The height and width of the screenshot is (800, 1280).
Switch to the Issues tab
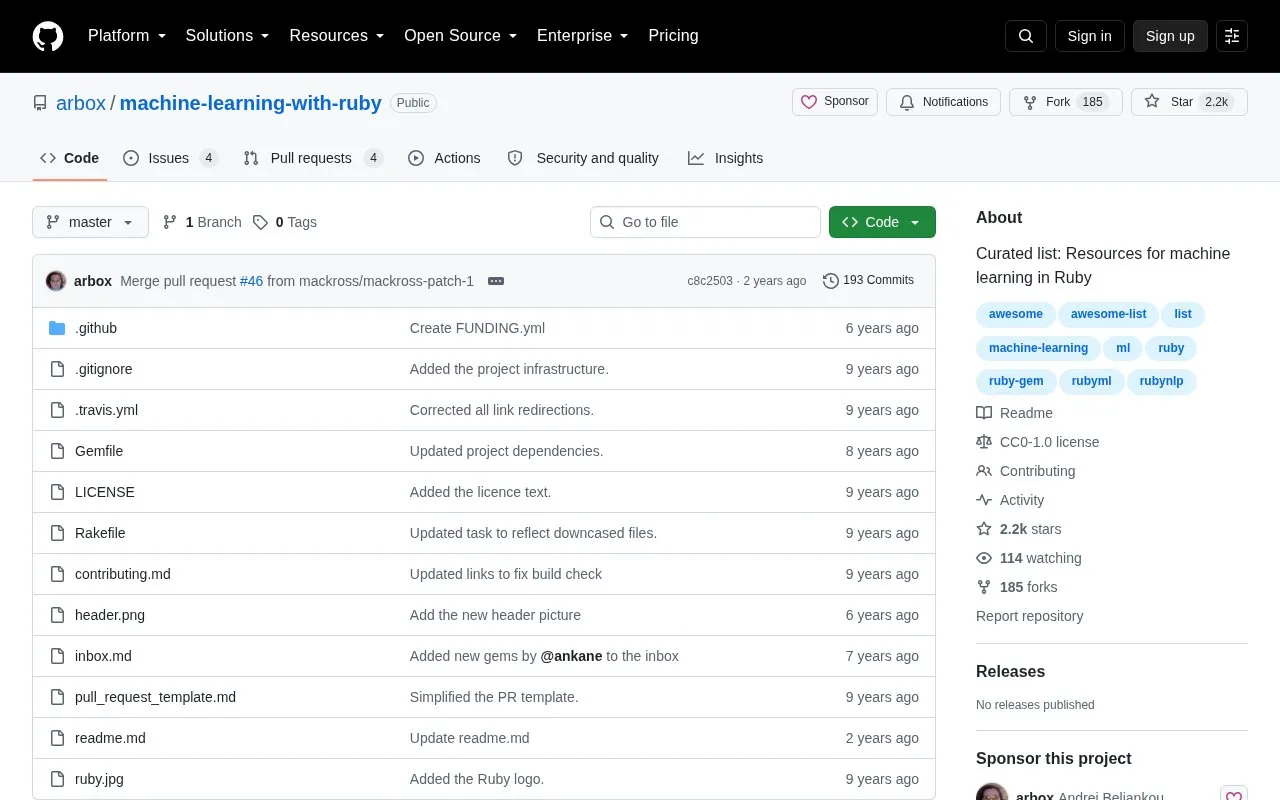[x=170, y=158]
